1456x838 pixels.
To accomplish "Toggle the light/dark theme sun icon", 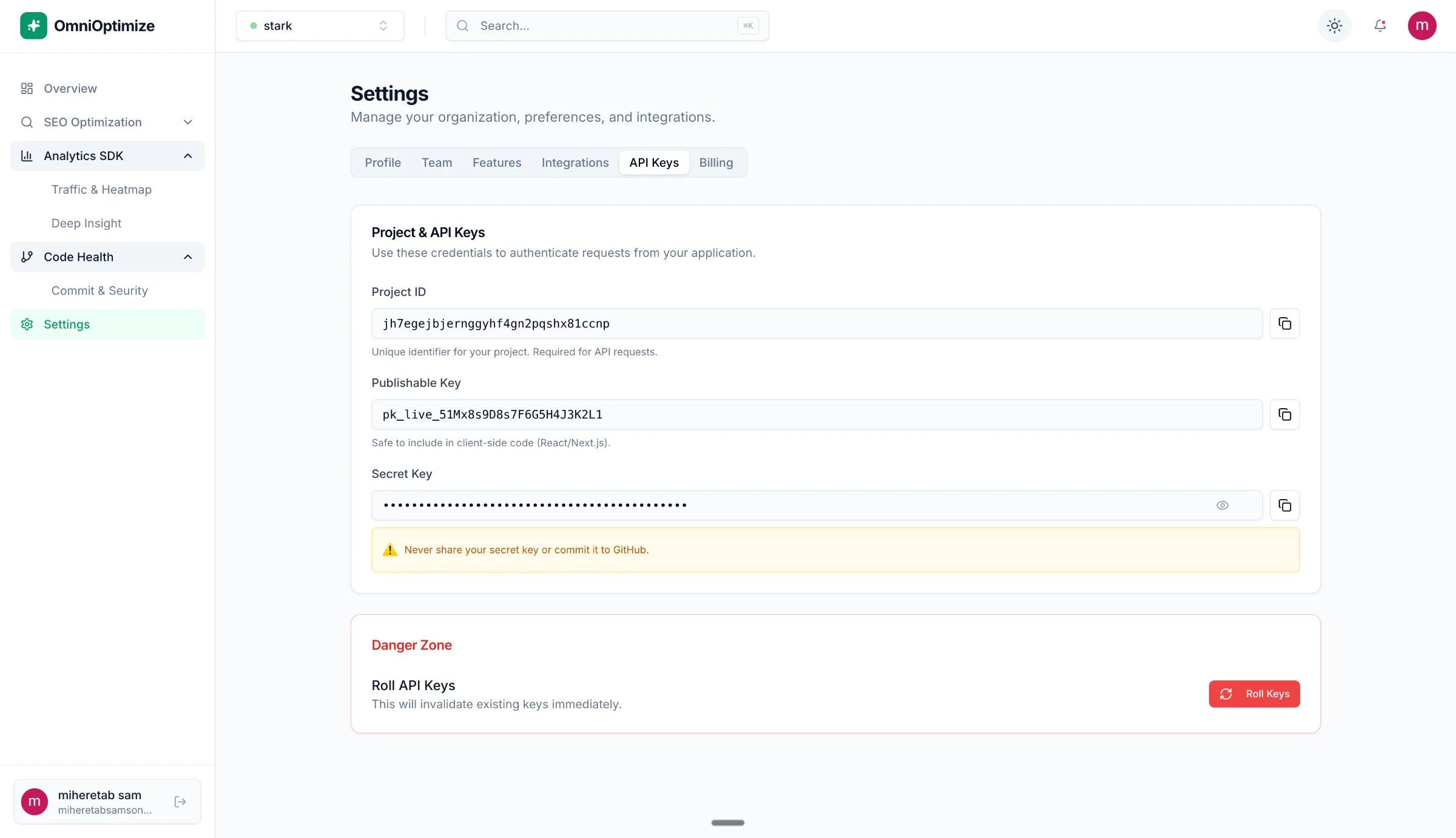I will [x=1334, y=25].
